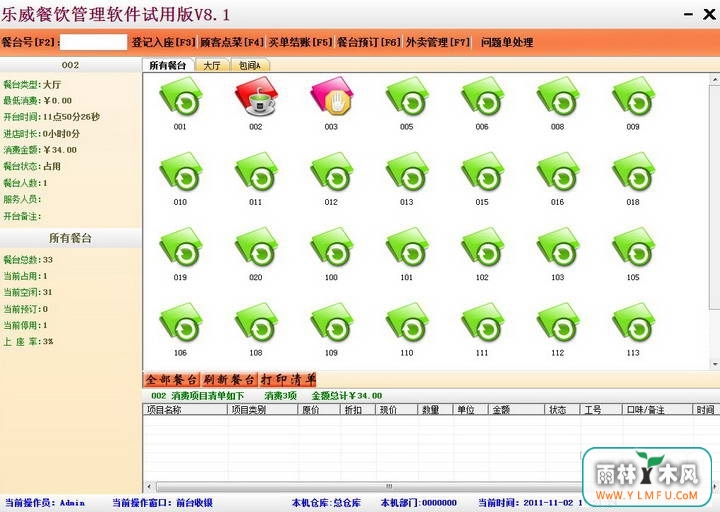
Task: Click the 折扣 column header
Action: coord(358,410)
